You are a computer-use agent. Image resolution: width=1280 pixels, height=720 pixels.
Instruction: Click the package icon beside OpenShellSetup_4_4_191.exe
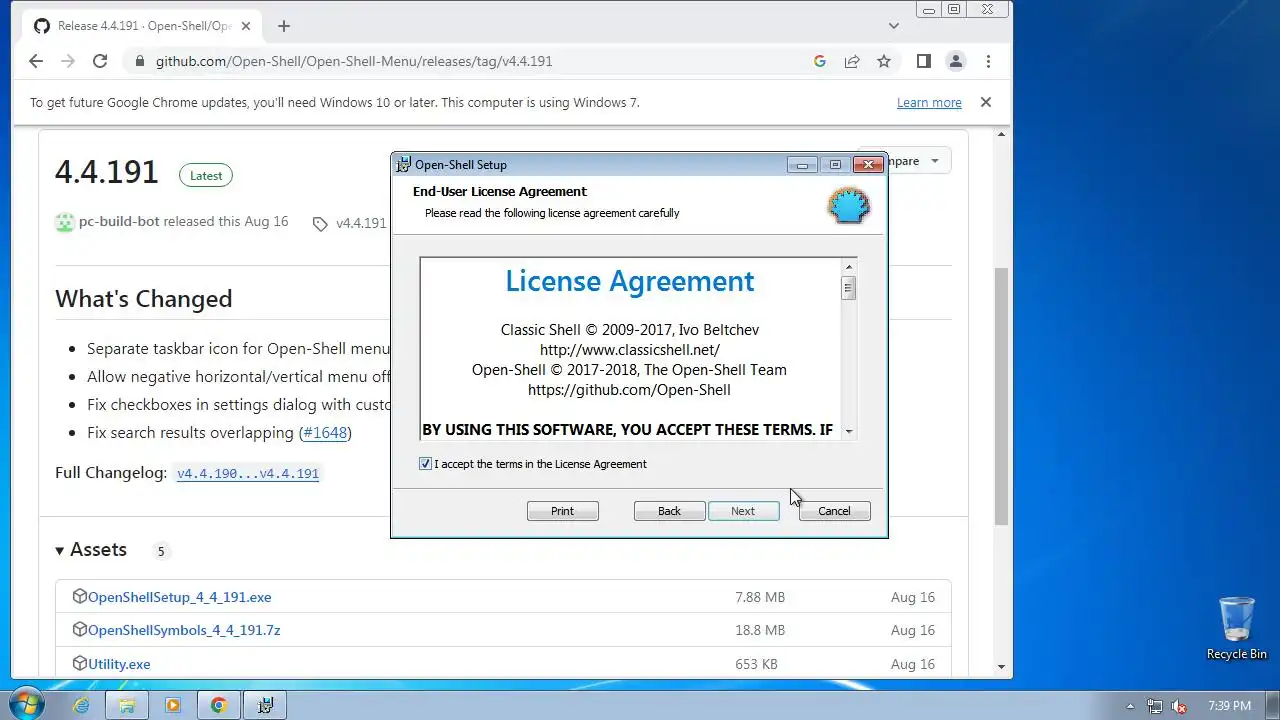(x=80, y=596)
